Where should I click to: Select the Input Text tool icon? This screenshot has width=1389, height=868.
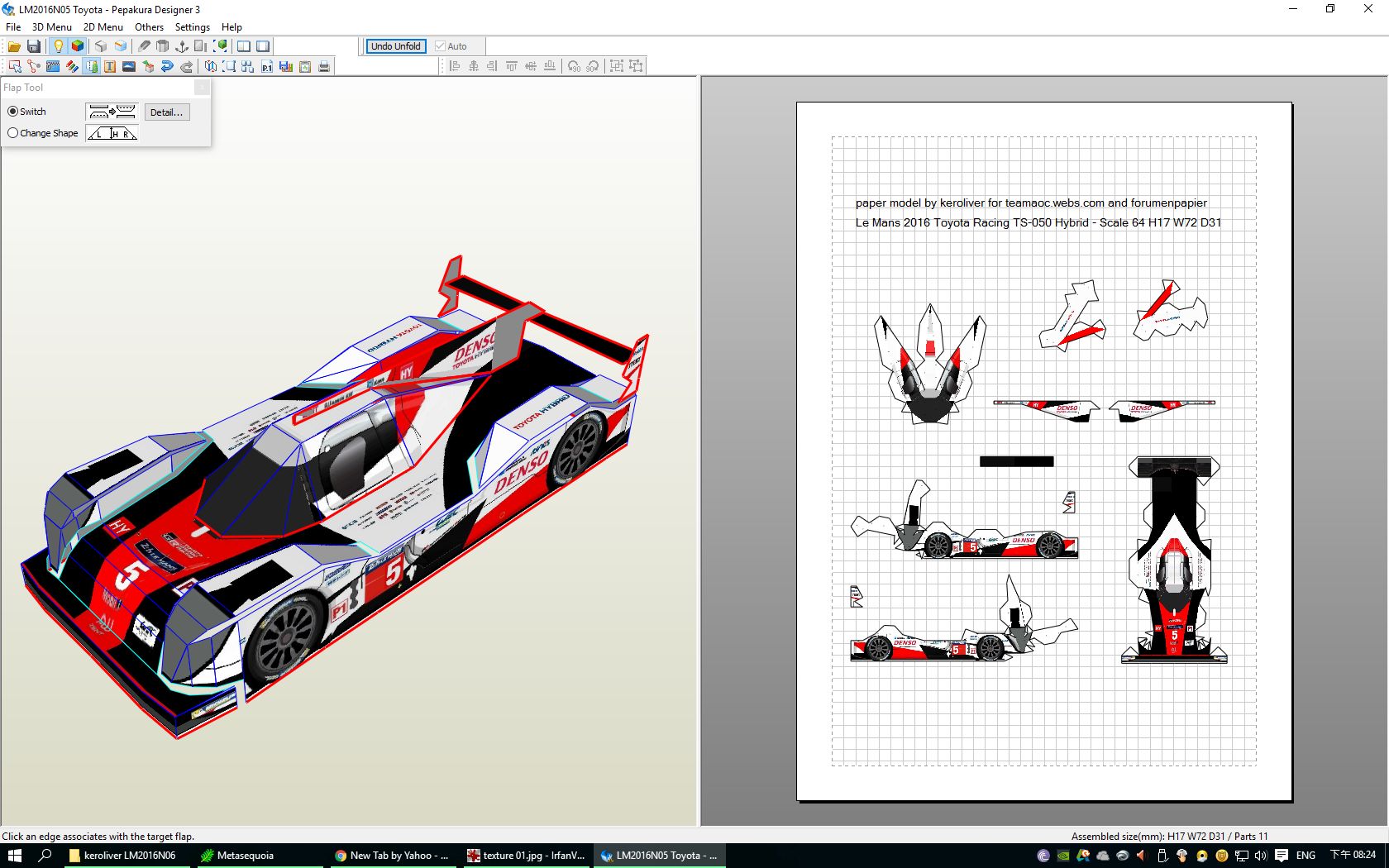pos(110,66)
